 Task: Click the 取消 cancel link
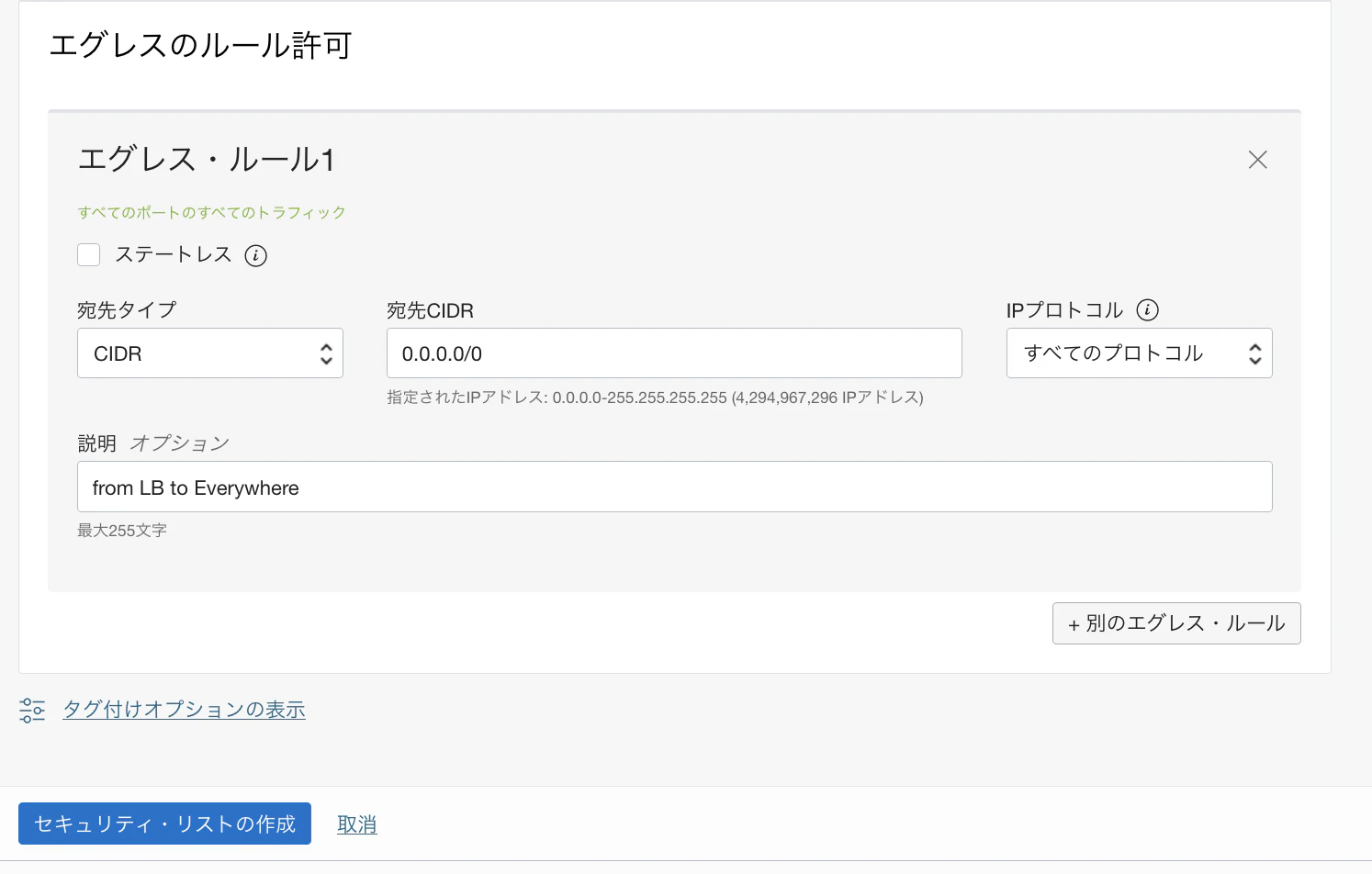pos(357,824)
